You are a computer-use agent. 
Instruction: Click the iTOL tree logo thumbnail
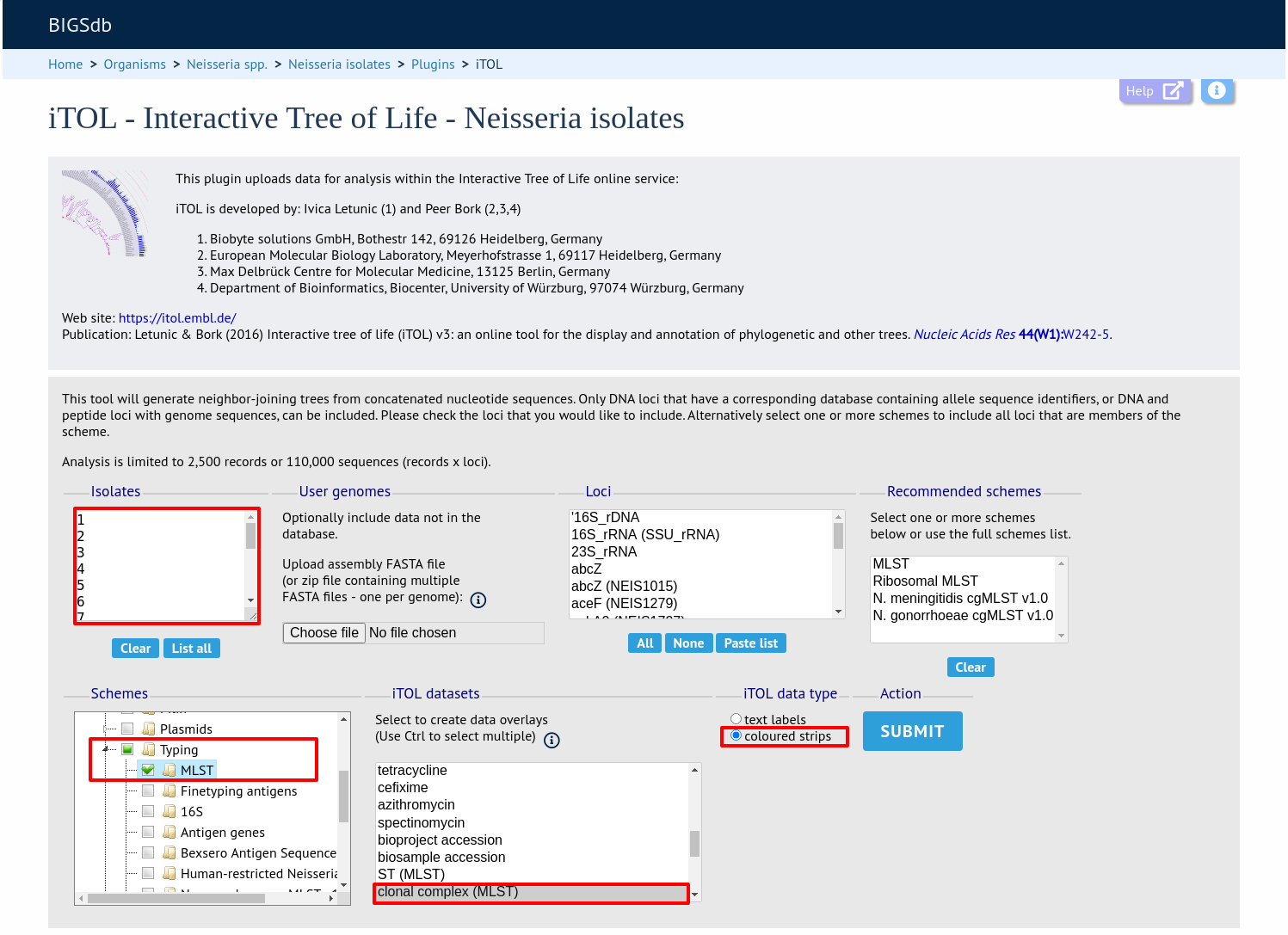106,213
